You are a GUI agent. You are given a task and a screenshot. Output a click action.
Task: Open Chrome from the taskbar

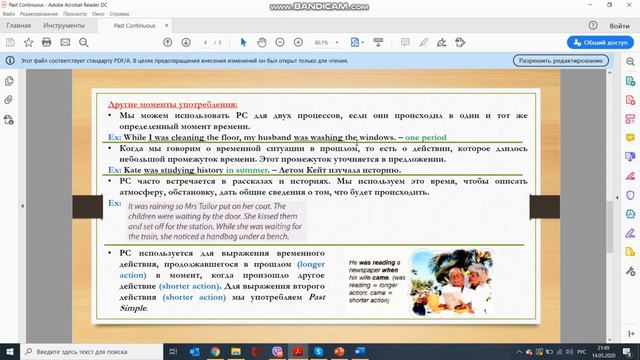click(215, 351)
